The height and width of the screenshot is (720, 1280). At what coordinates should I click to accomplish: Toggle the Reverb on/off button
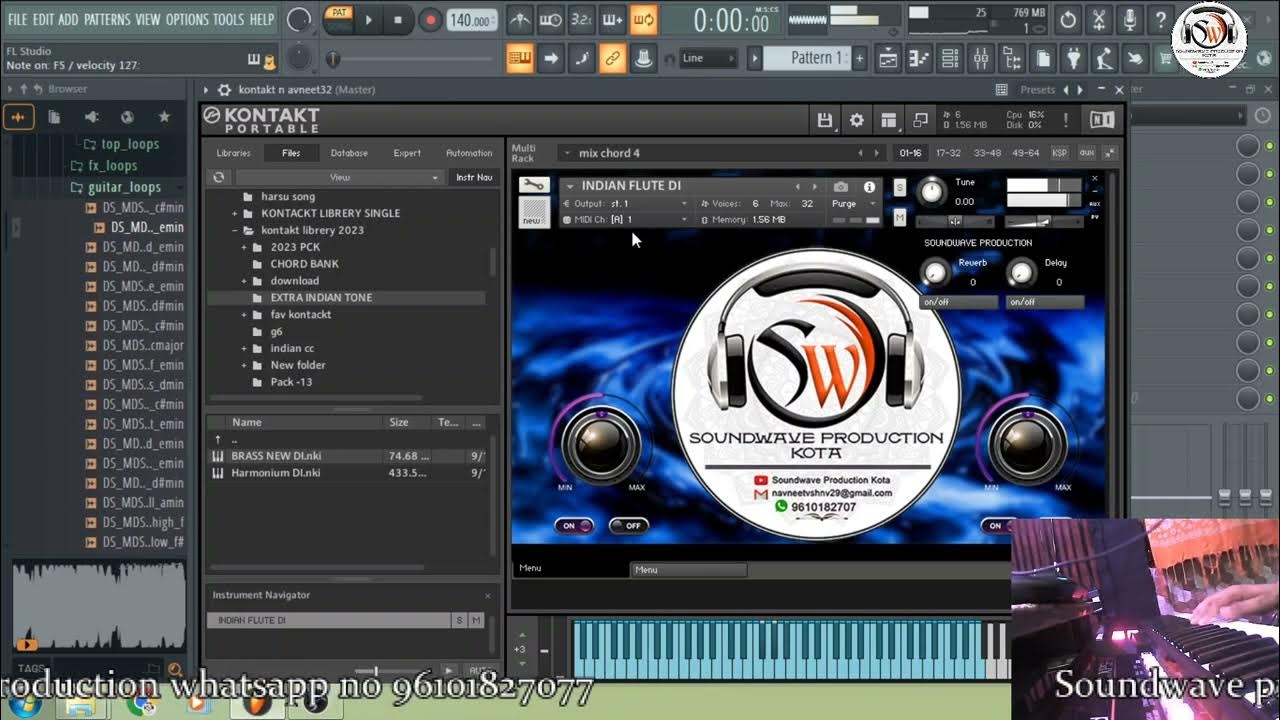958,302
